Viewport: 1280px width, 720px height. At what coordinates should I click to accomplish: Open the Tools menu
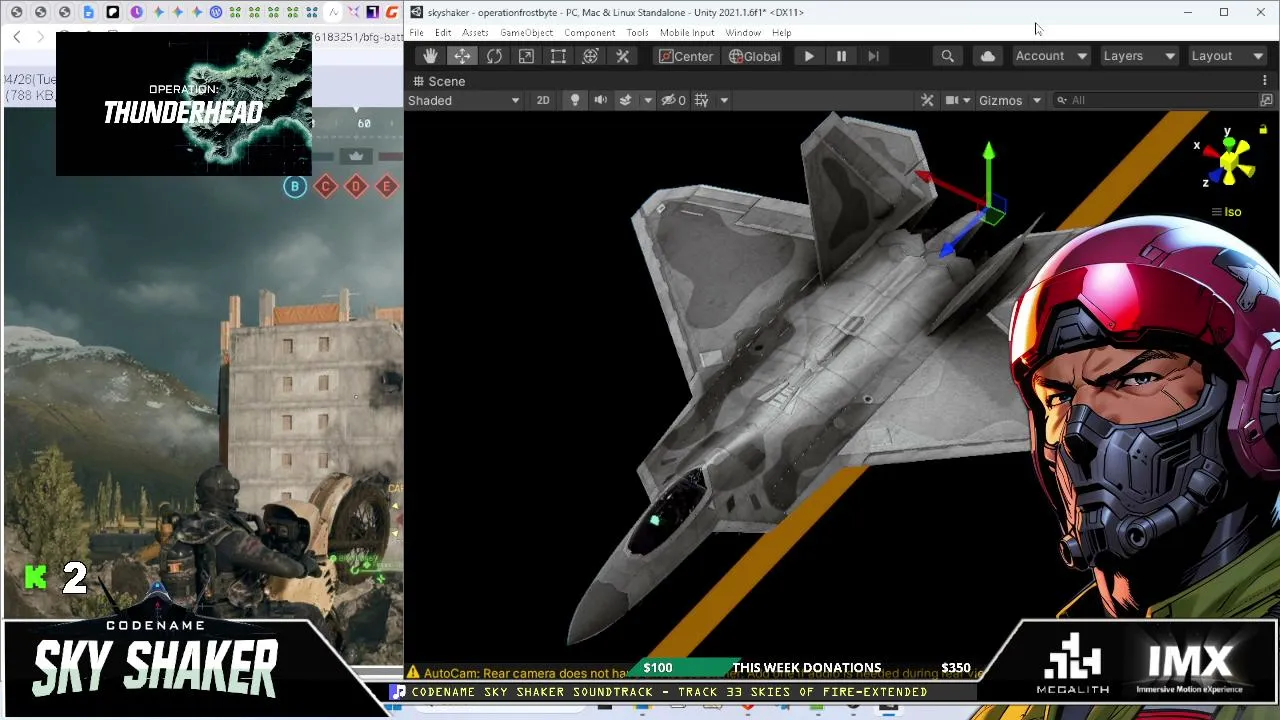(637, 33)
